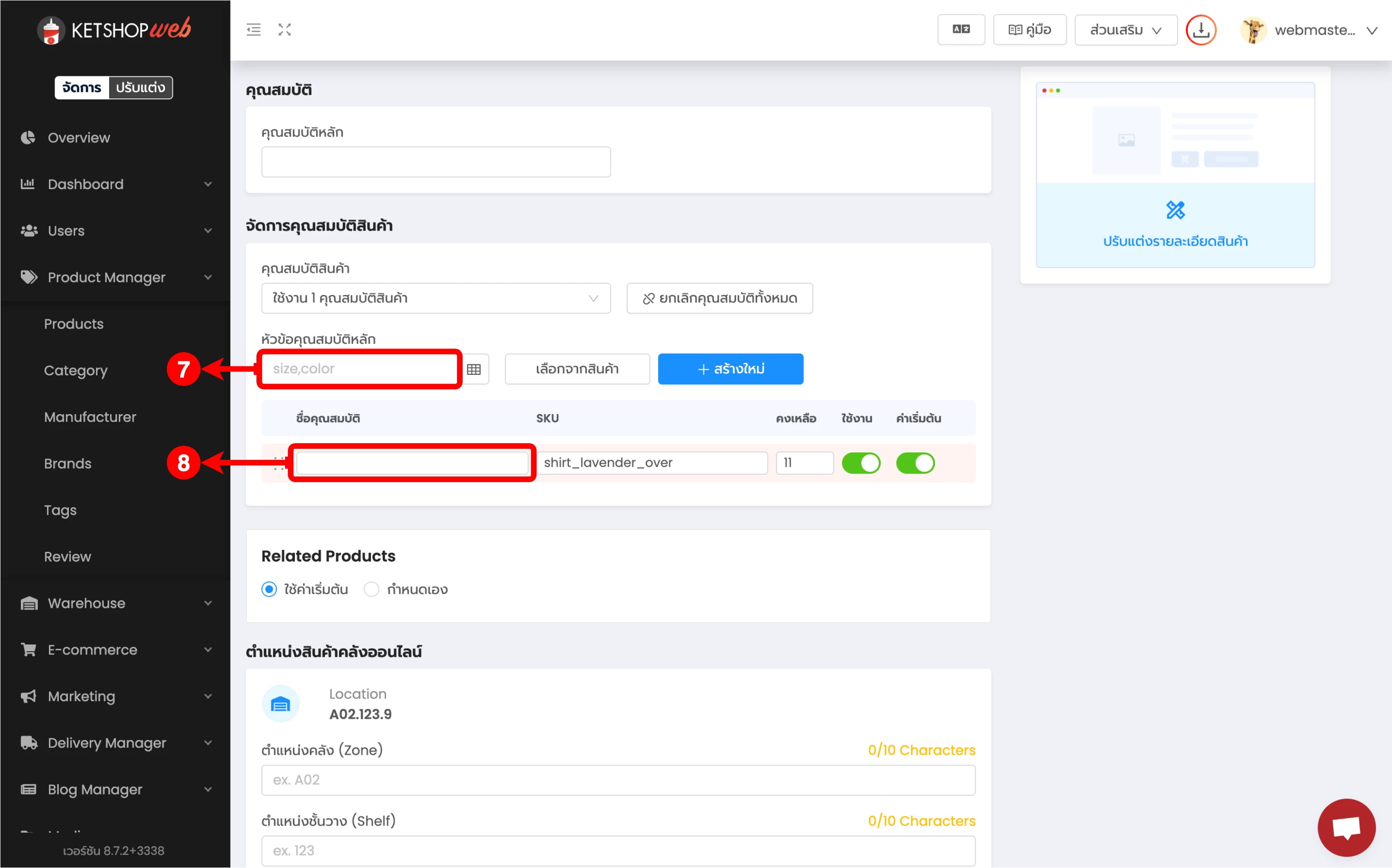Screen dimensions: 1392x868
Task: Click the warehouse Location icon
Action: (x=281, y=704)
